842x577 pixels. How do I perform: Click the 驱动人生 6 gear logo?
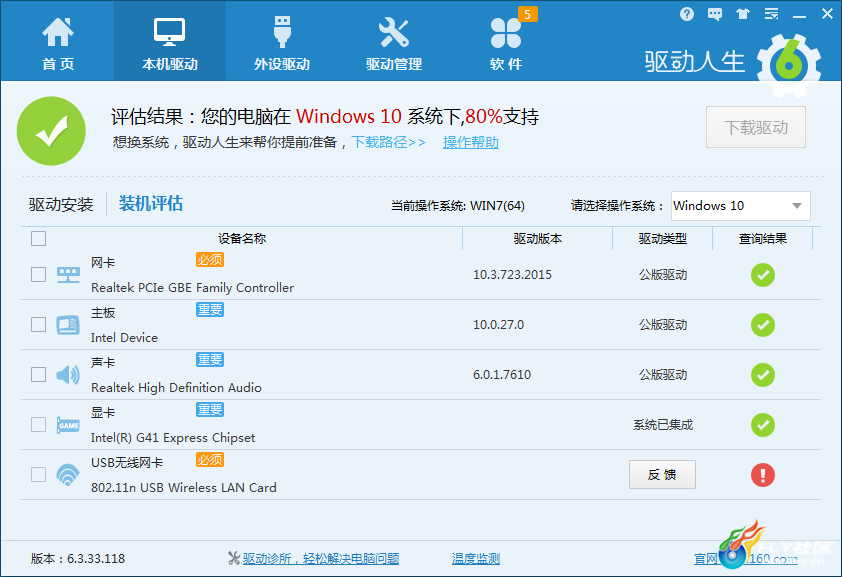tap(789, 65)
